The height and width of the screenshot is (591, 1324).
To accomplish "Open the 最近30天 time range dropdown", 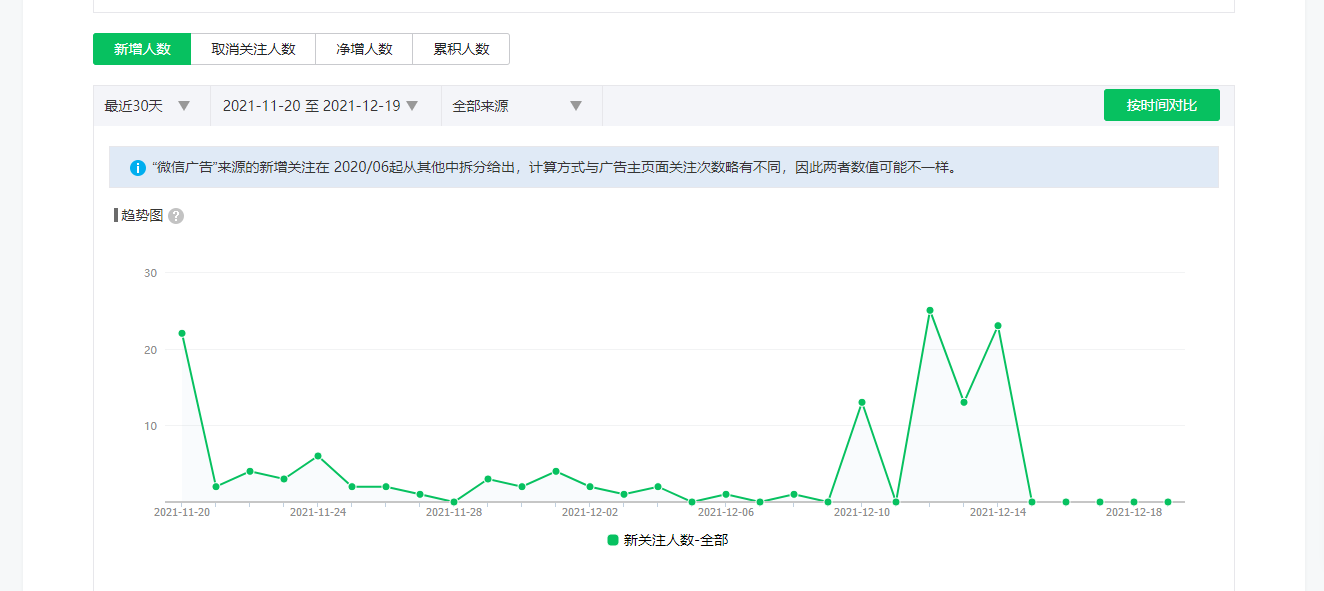I will point(147,106).
